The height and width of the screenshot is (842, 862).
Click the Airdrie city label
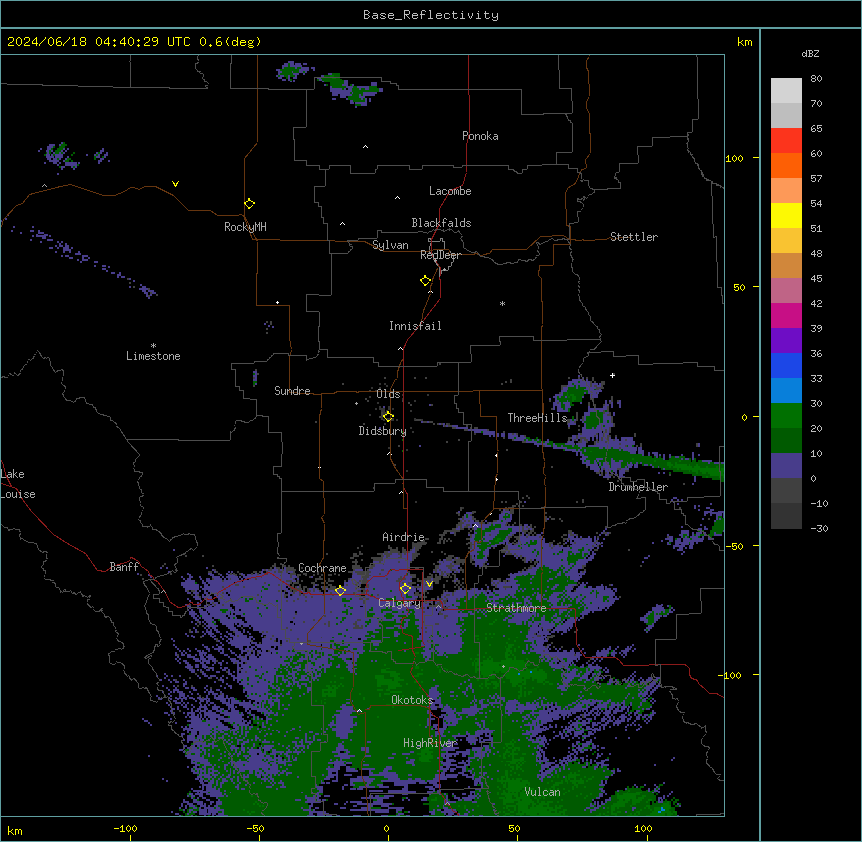pos(403,537)
